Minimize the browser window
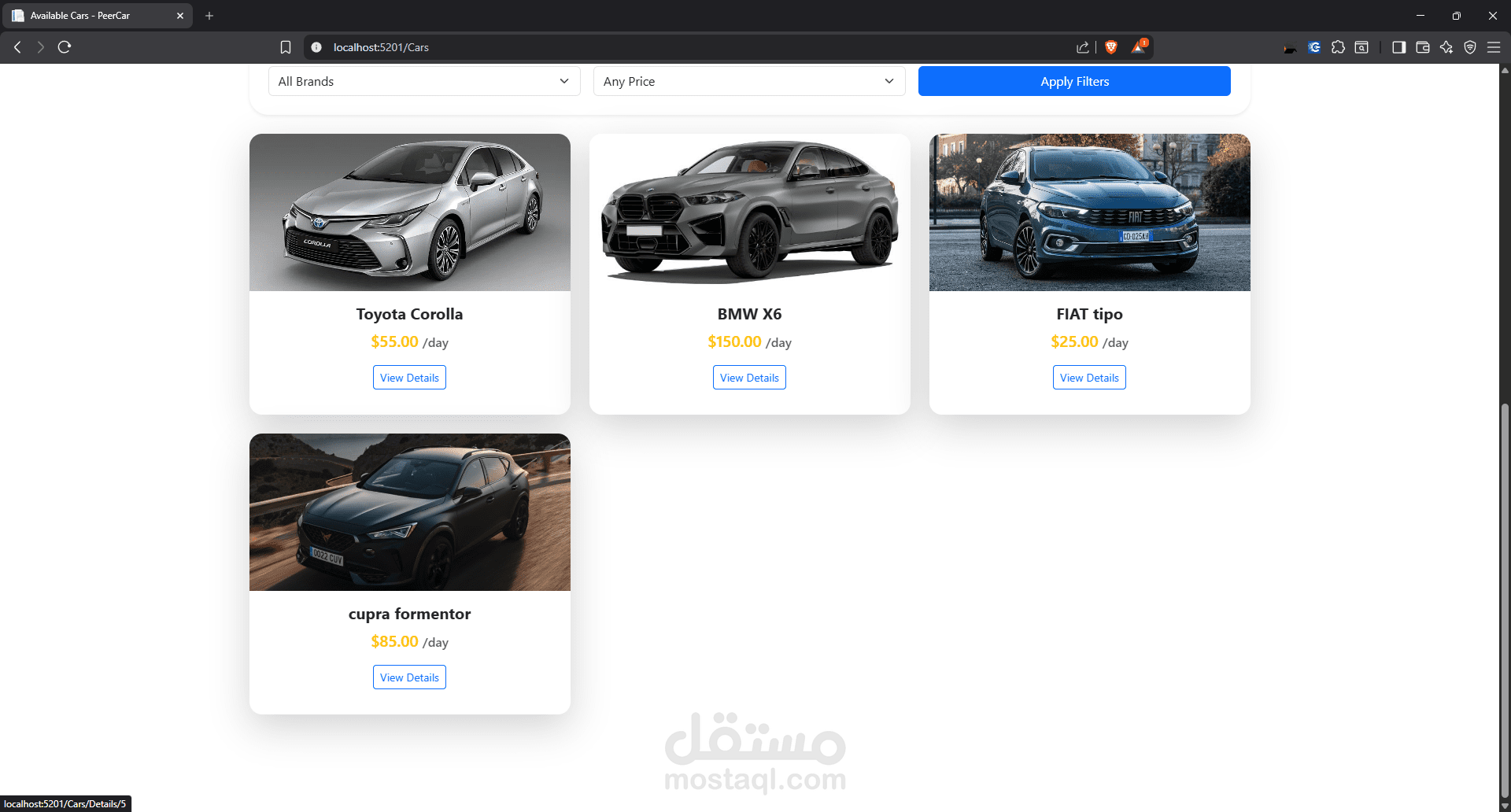The width and height of the screenshot is (1511, 812). coord(1420,16)
